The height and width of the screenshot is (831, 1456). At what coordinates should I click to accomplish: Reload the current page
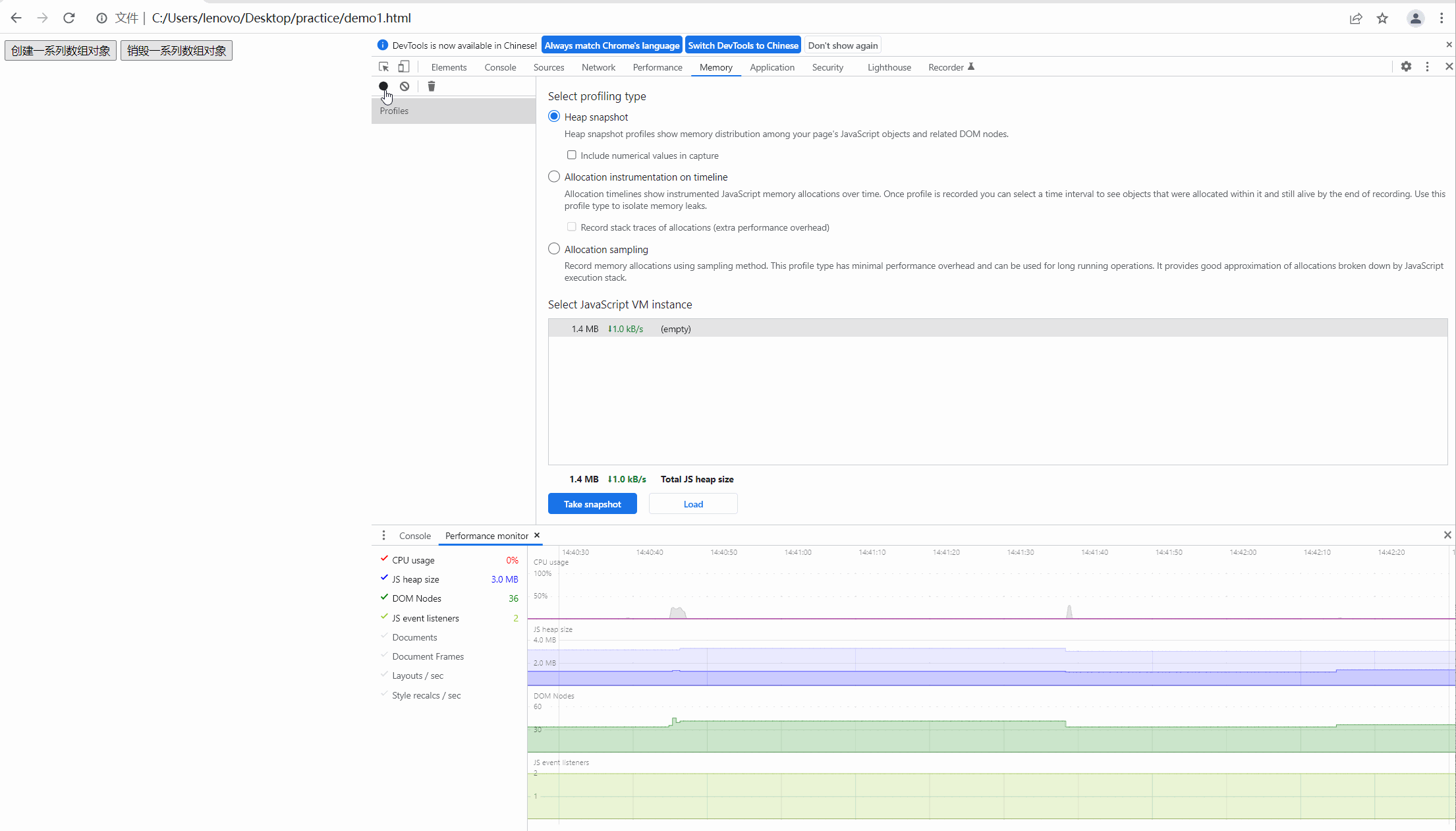tap(69, 18)
